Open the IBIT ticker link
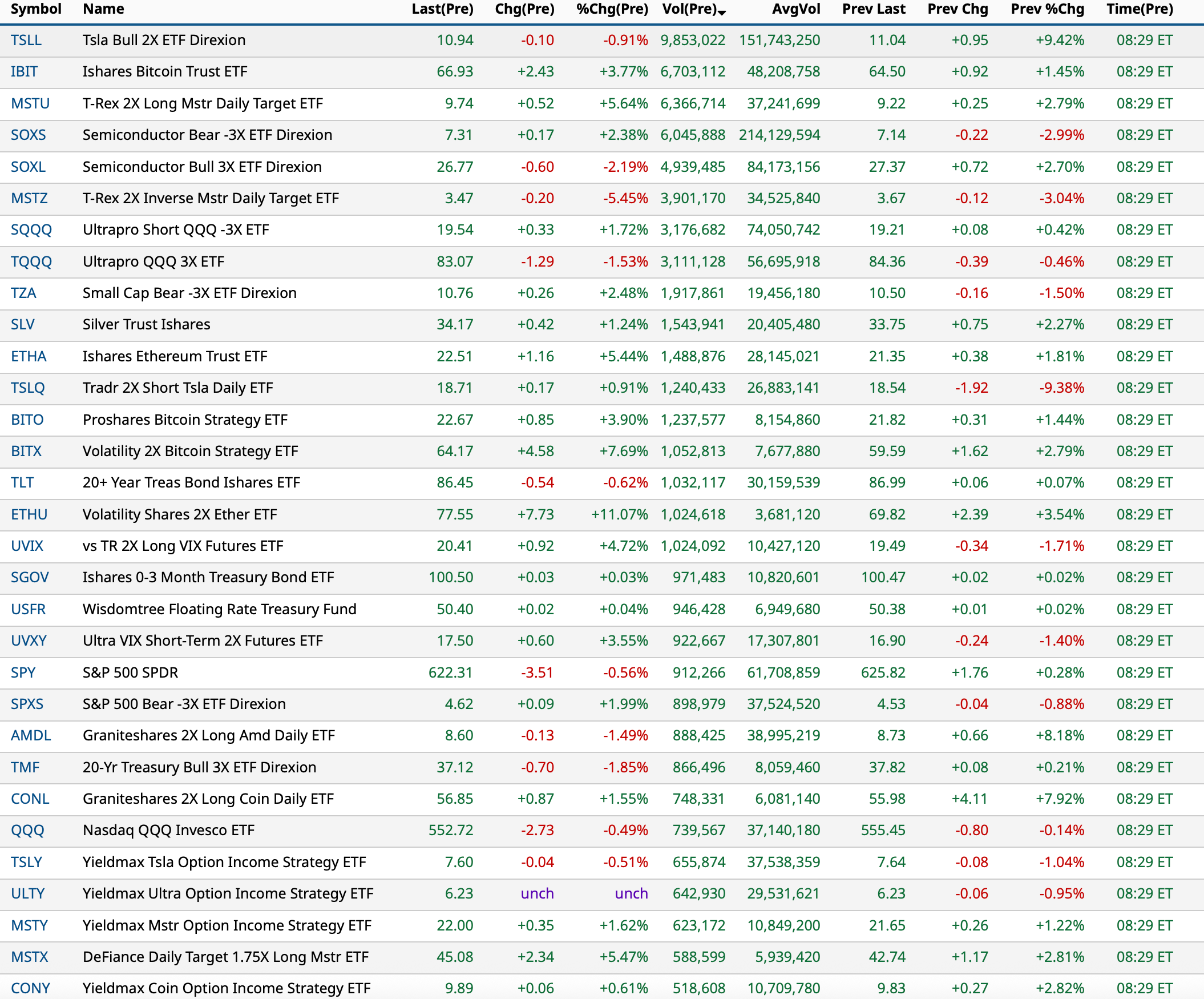Viewport: 1204px width, 999px height. [x=24, y=72]
